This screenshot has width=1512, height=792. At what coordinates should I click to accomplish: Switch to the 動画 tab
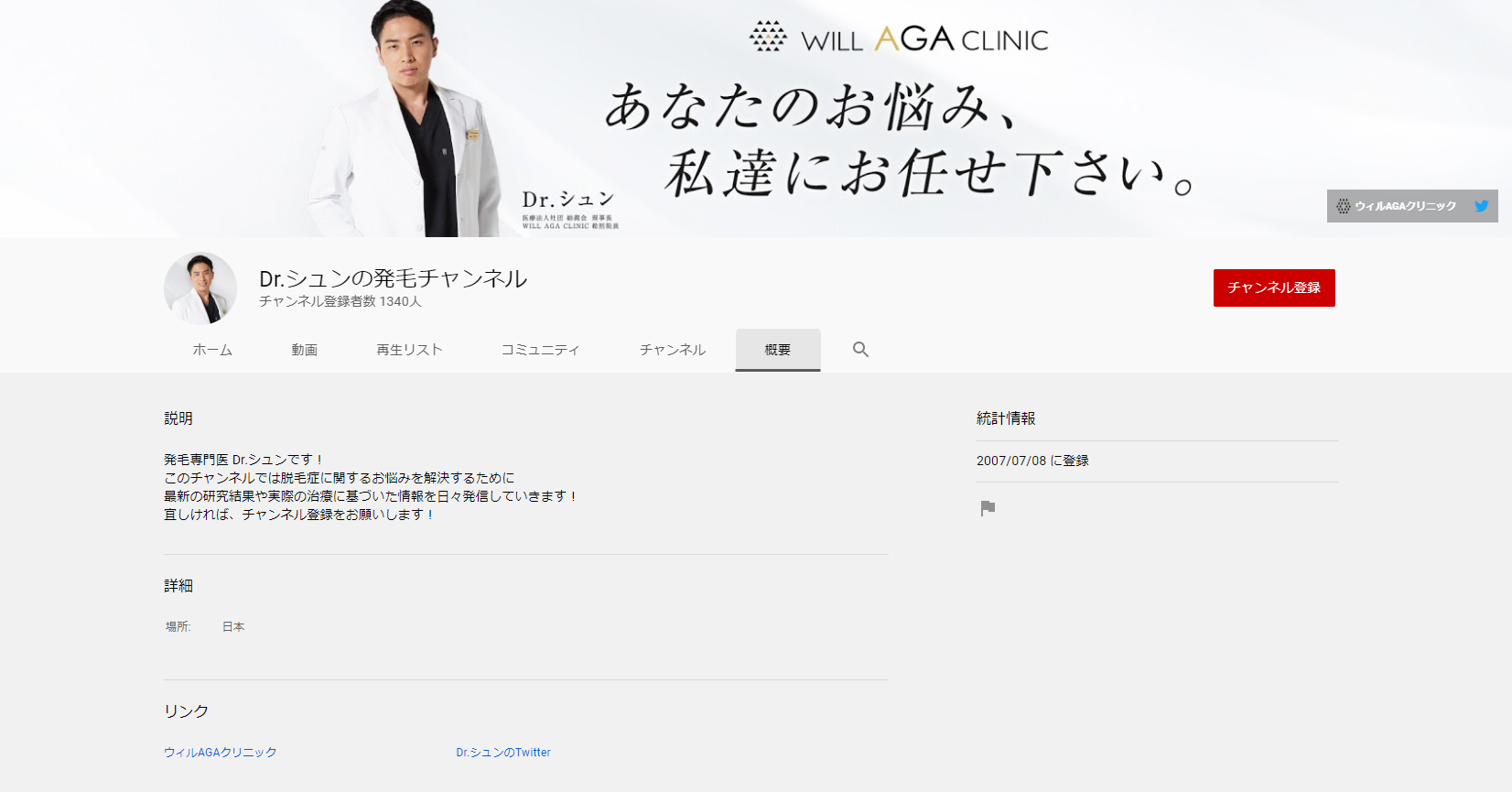click(305, 350)
